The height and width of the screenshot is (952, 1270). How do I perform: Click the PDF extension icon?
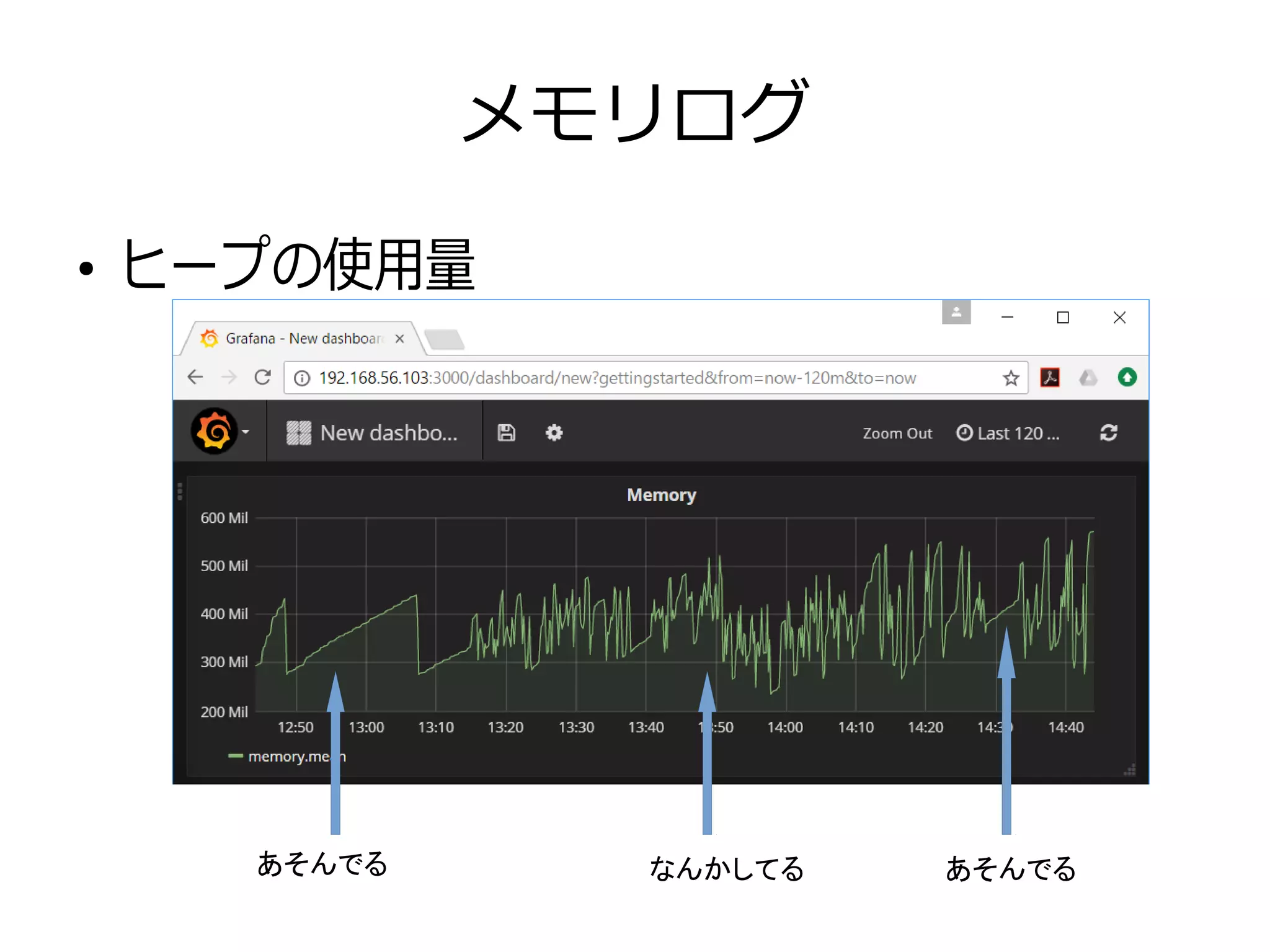click(x=1050, y=377)
